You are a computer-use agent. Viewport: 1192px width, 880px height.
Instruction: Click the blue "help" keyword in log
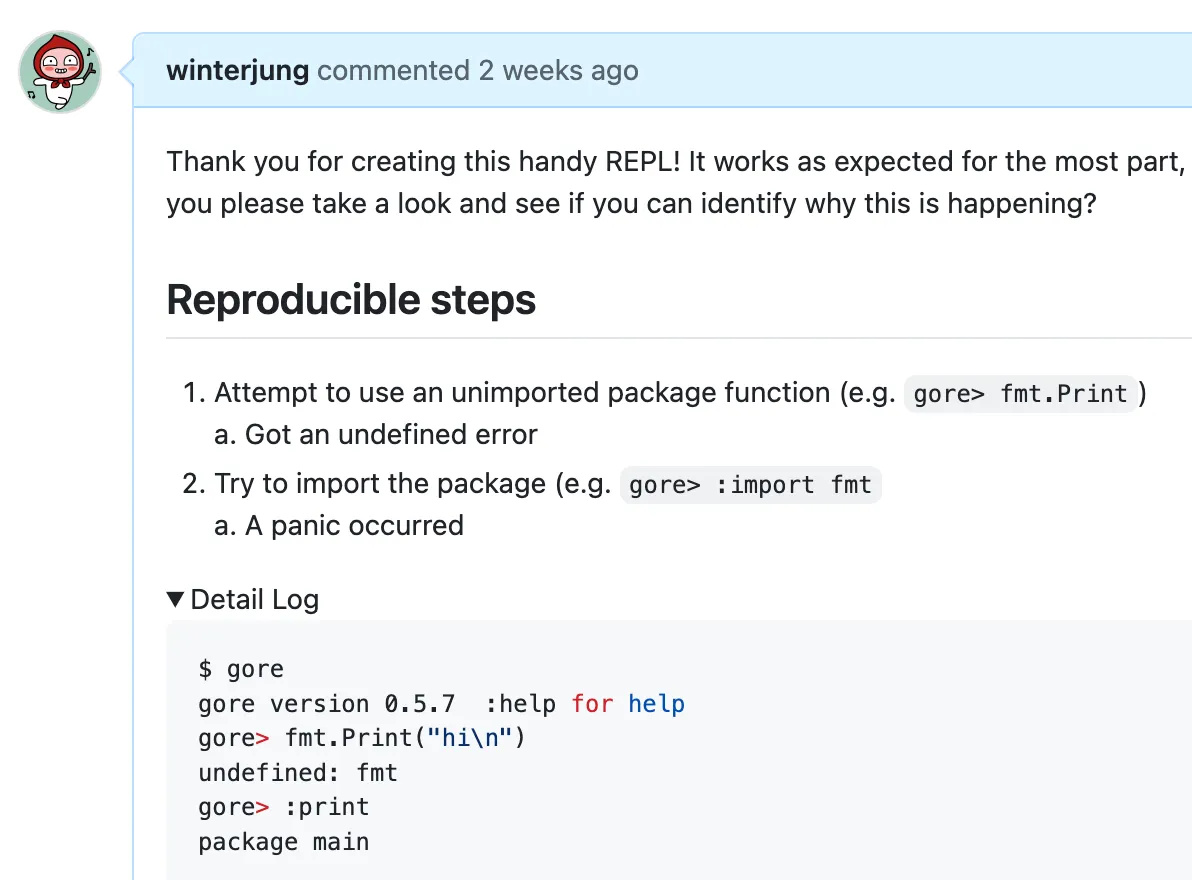coord(656,704)
